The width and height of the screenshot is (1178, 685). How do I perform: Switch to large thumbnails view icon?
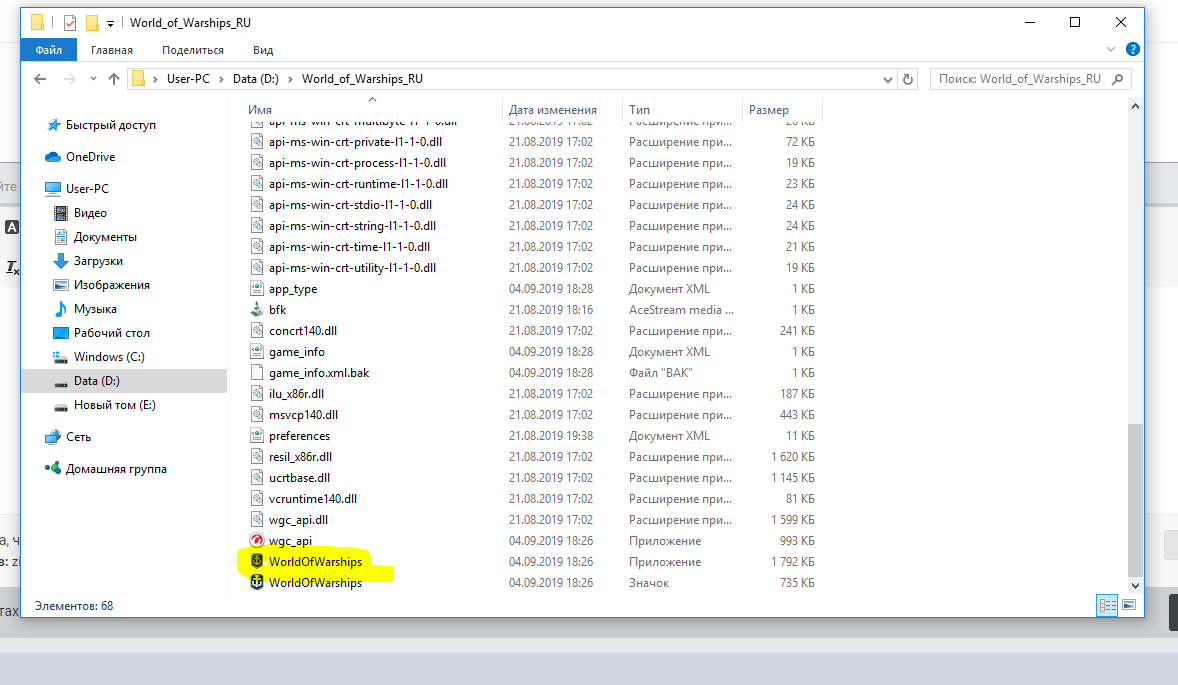1129,605
